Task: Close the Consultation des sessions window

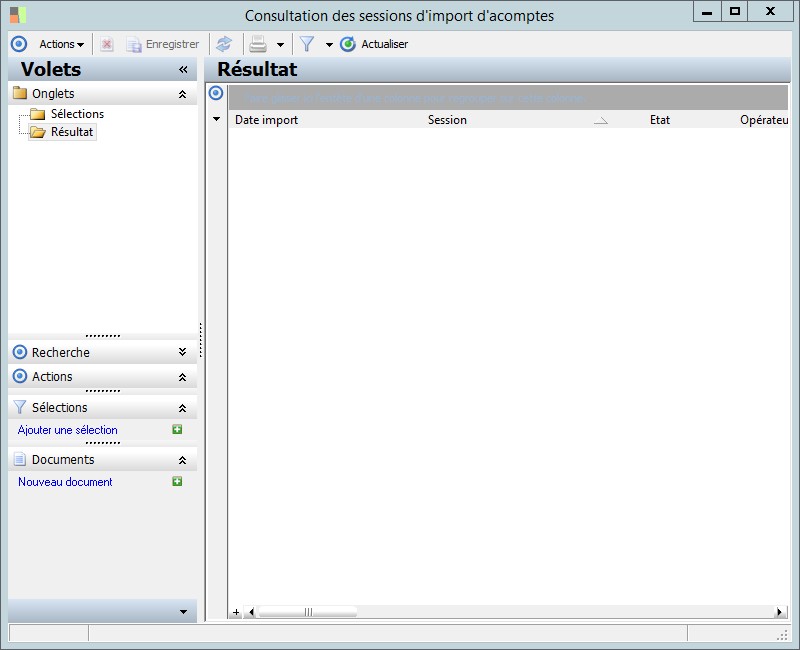Action: click(770, 12)
